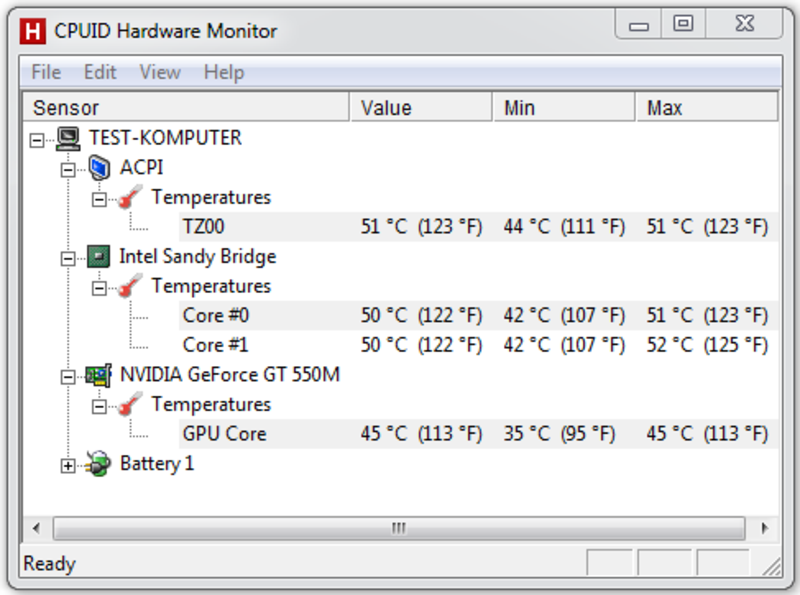Click the horizontal scrollbar thumb
Screen dimensions: 800x595
(x=399, y=528)
